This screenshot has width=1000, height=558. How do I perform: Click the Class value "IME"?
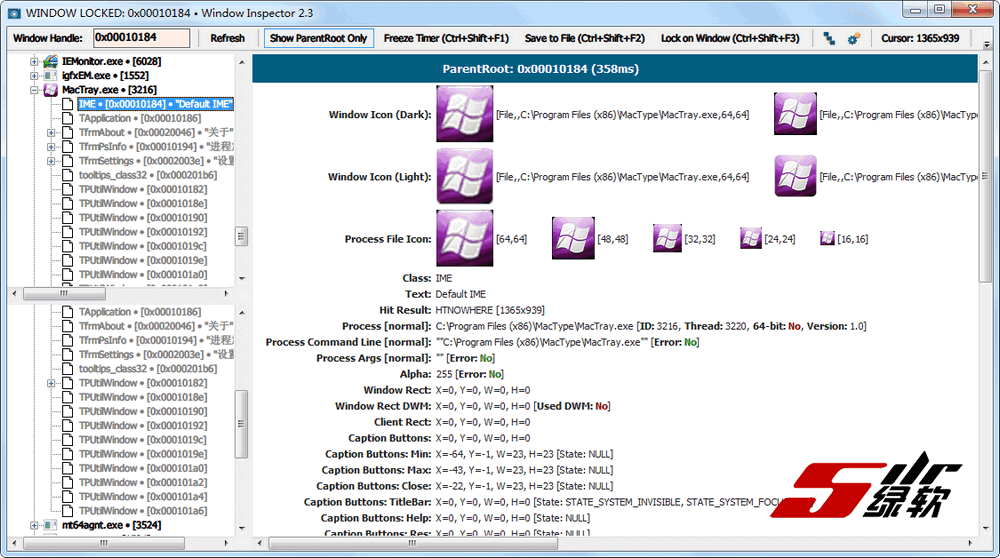click(444, 278)
